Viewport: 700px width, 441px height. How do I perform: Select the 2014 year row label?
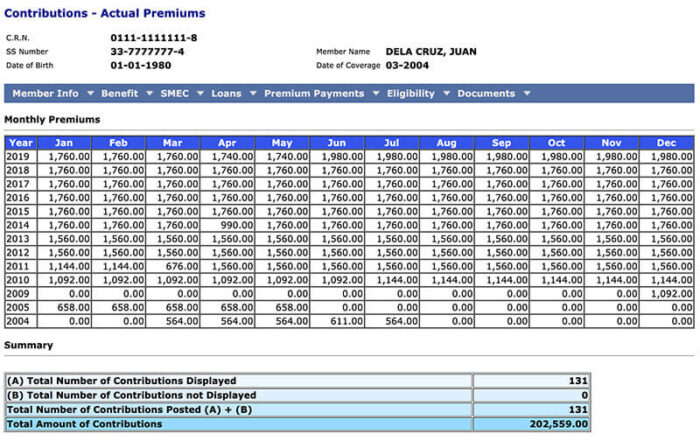coord(18,225)
